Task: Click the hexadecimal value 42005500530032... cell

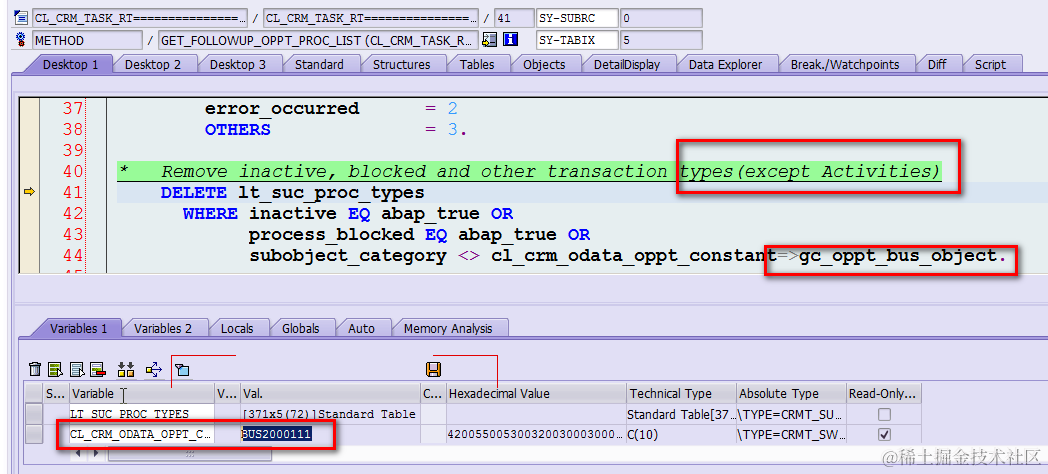Action: click(x=537, y=435)
